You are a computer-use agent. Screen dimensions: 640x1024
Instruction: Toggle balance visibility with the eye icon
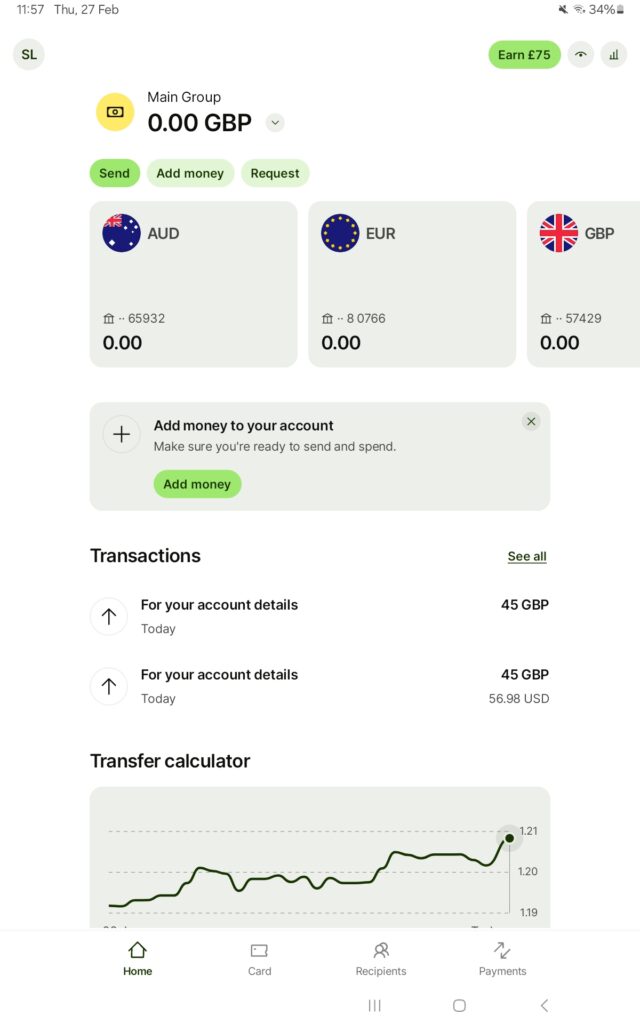(x=580, y=55)
